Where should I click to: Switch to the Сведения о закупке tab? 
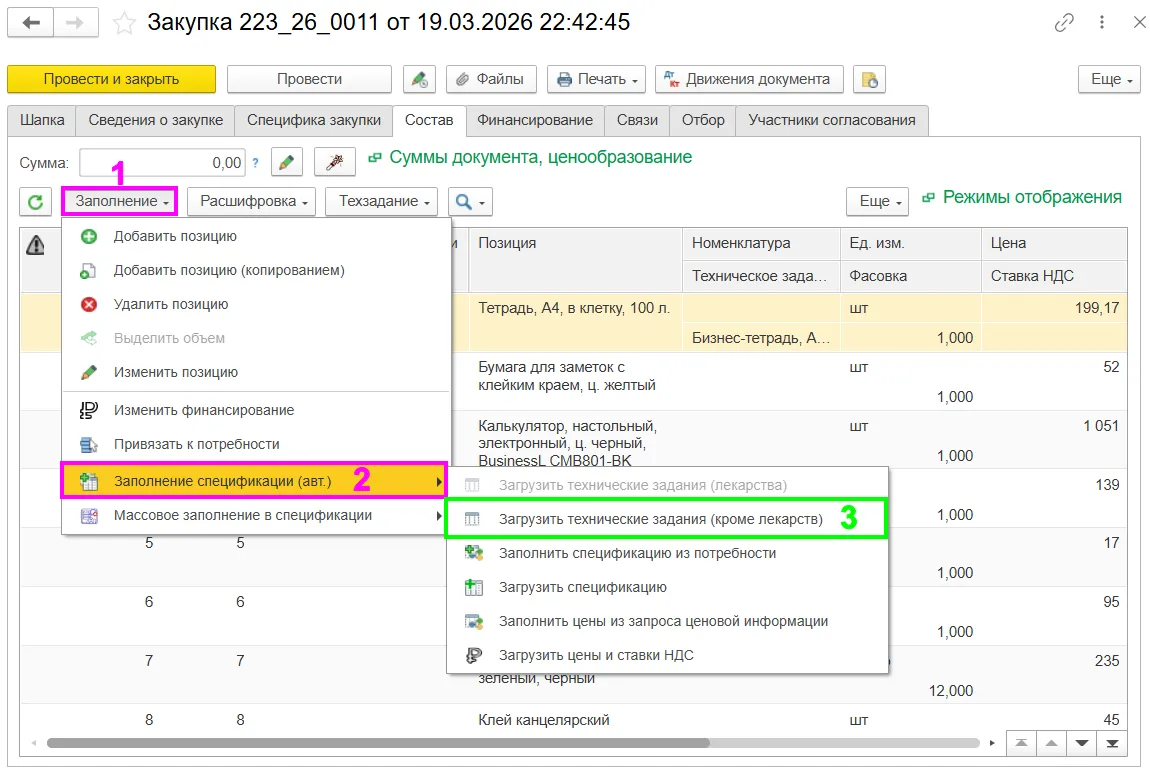pos(155,120)
